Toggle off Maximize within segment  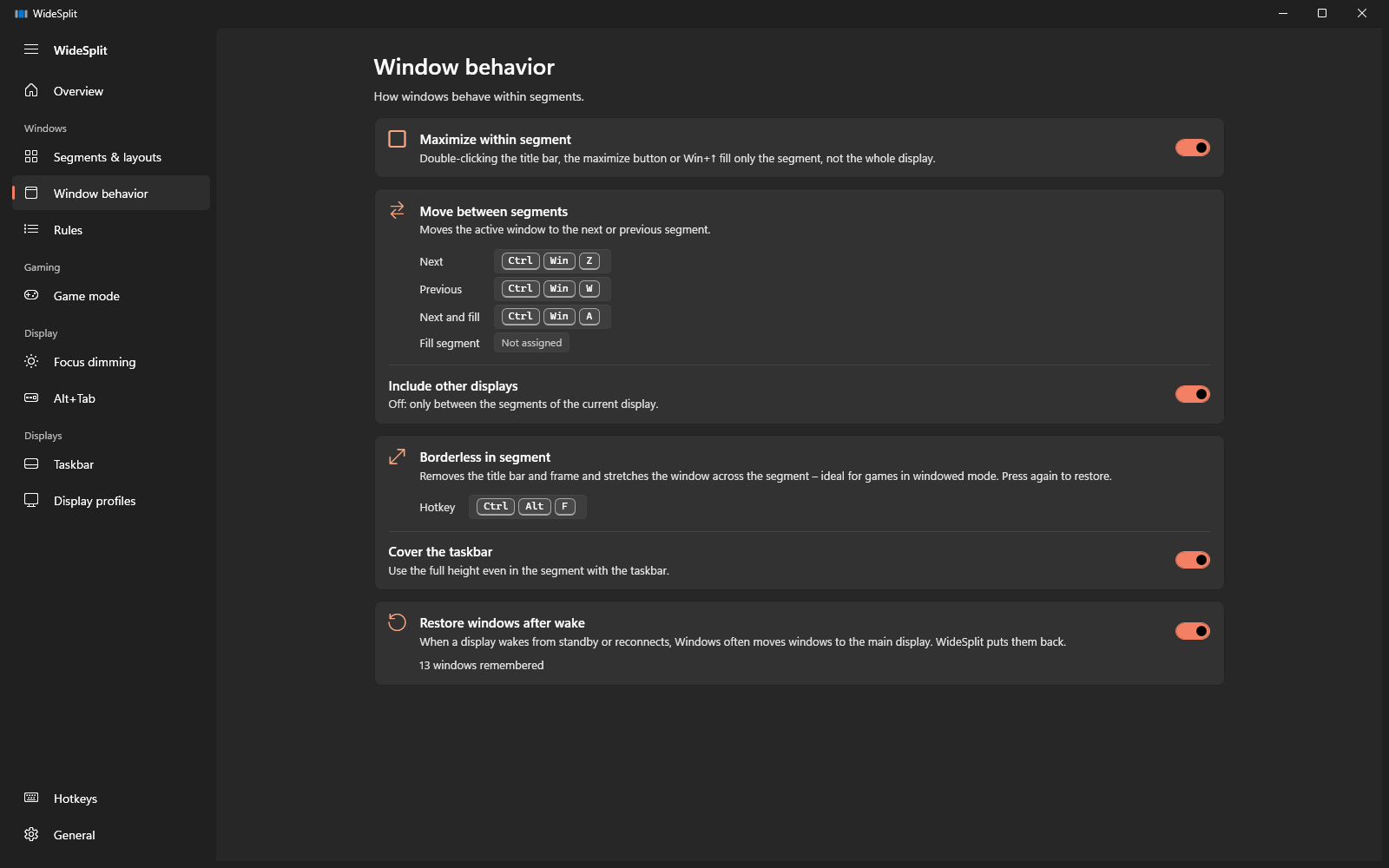[1192, 148]
